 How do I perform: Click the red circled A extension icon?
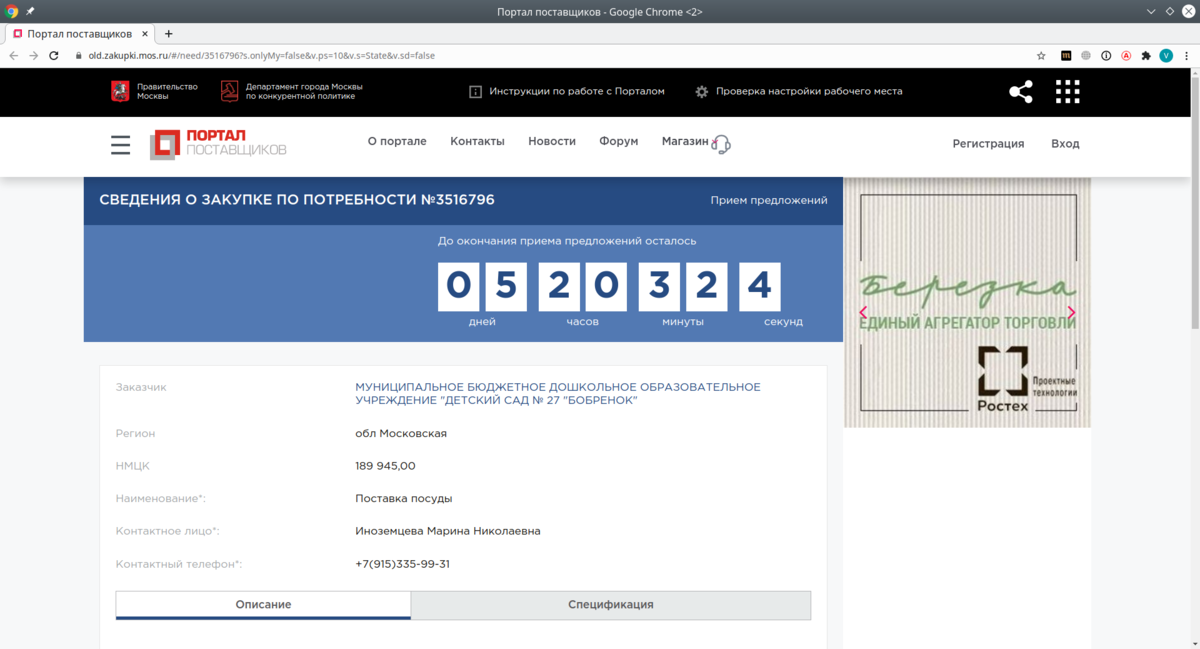1126,56
